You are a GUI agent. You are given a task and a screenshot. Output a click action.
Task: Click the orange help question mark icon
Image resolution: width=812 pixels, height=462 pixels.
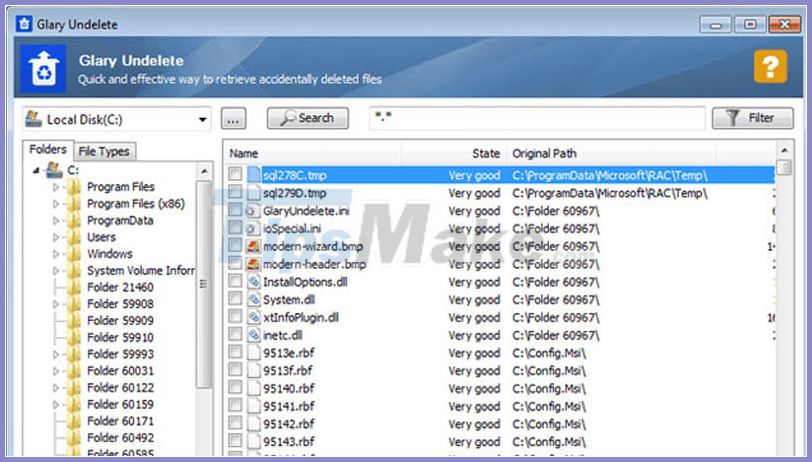(771, 66)
